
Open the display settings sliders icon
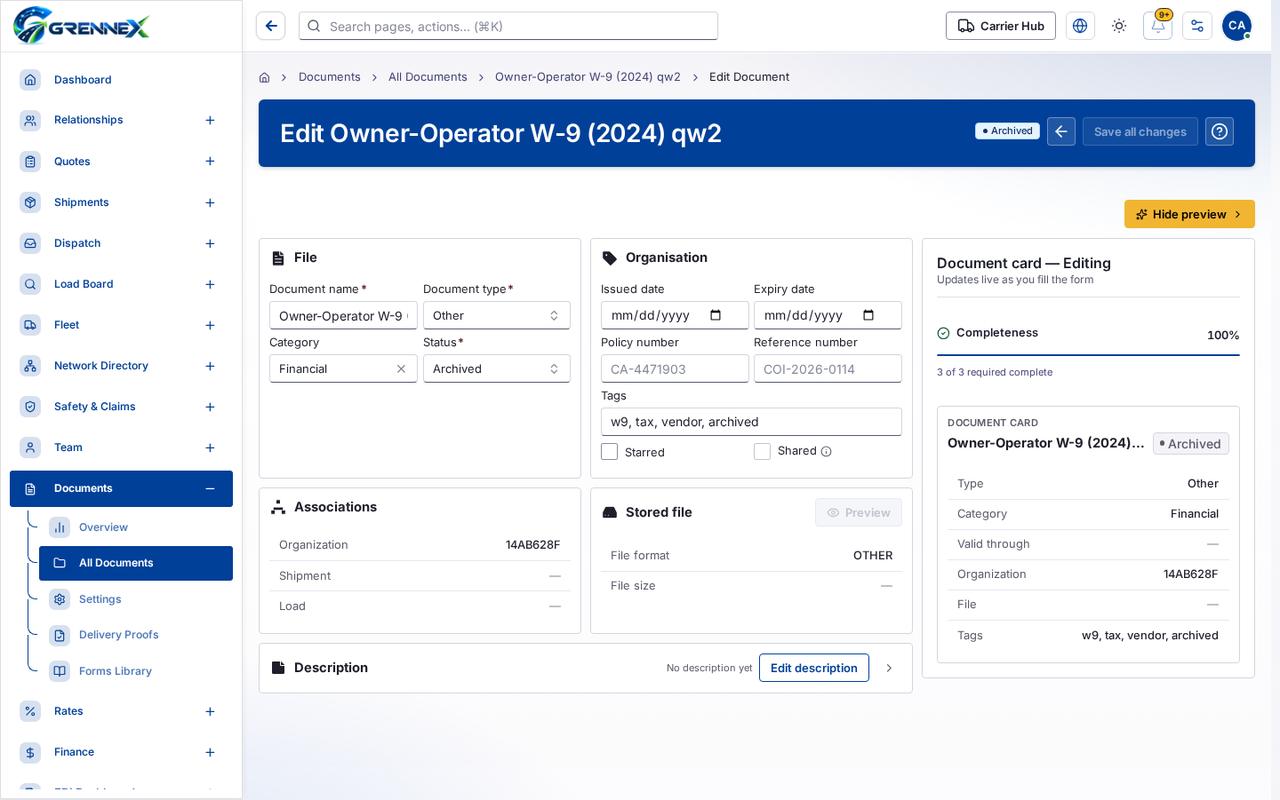tap(1197, 26)
